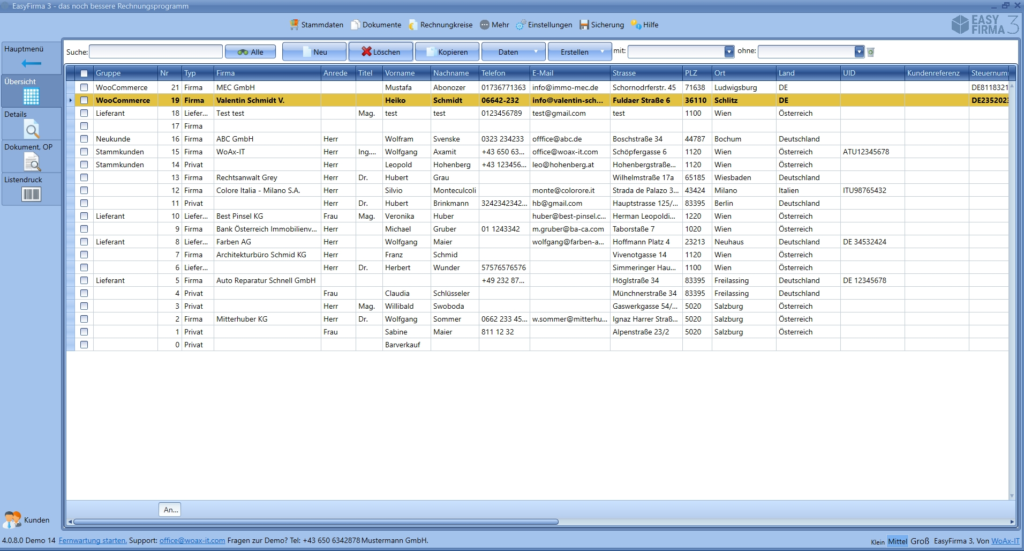Expand the 'ohne' filter dropdown
Screen dimensions: 1024x551
tap(859, 51)
